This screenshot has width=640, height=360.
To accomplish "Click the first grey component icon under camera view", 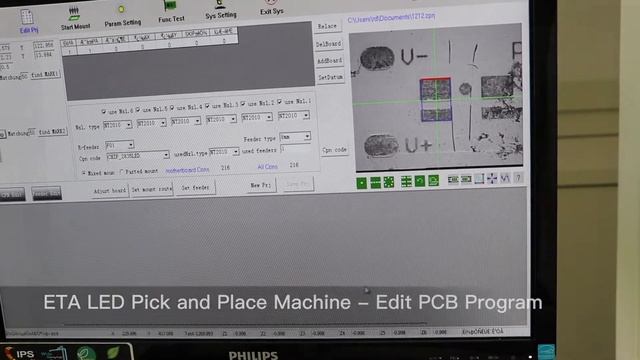I will [x=453, y=180].
